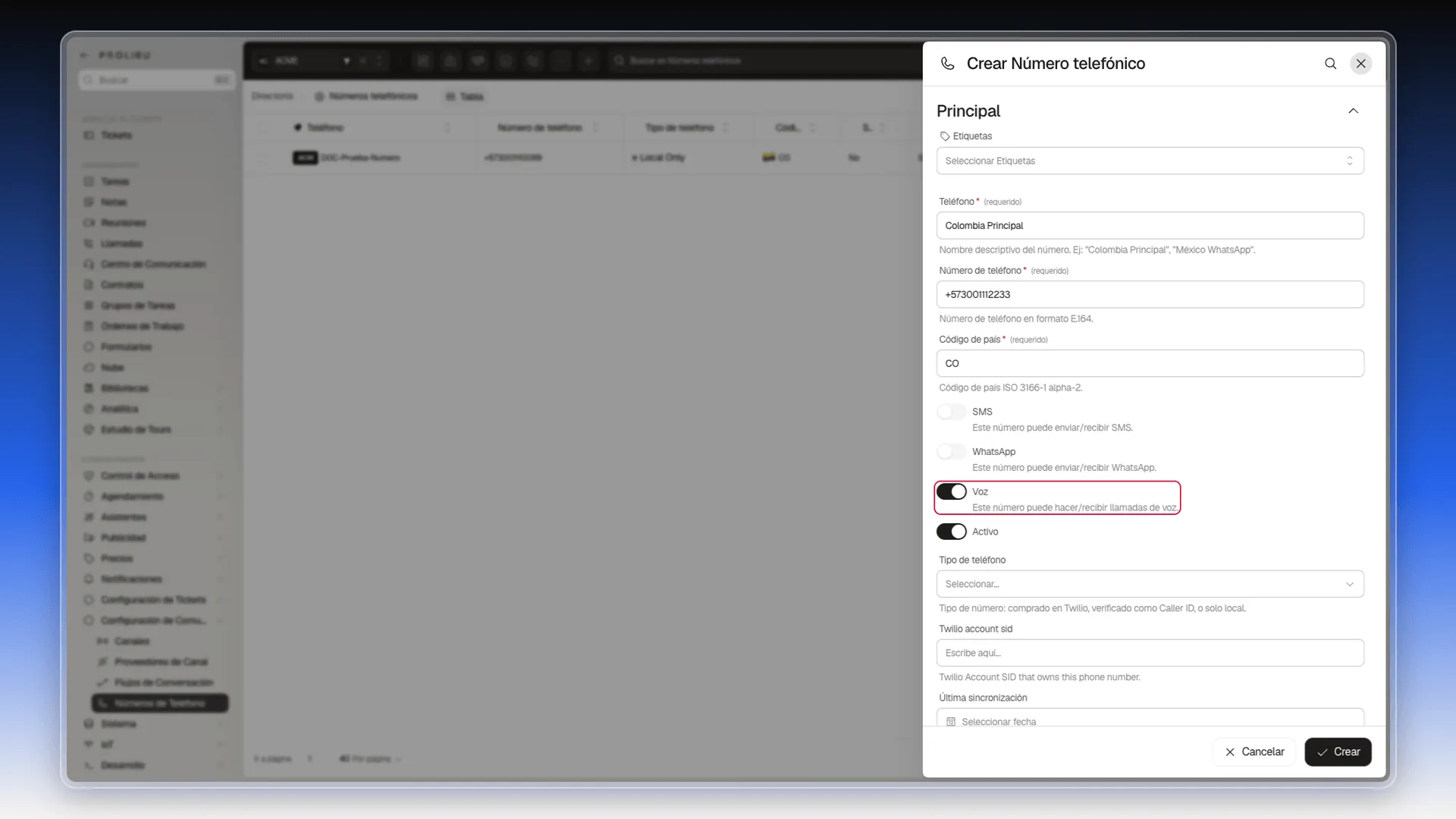Click the Teléfono name field
The width and height of the screenshot is (1456, 819).
(1150, 225)
